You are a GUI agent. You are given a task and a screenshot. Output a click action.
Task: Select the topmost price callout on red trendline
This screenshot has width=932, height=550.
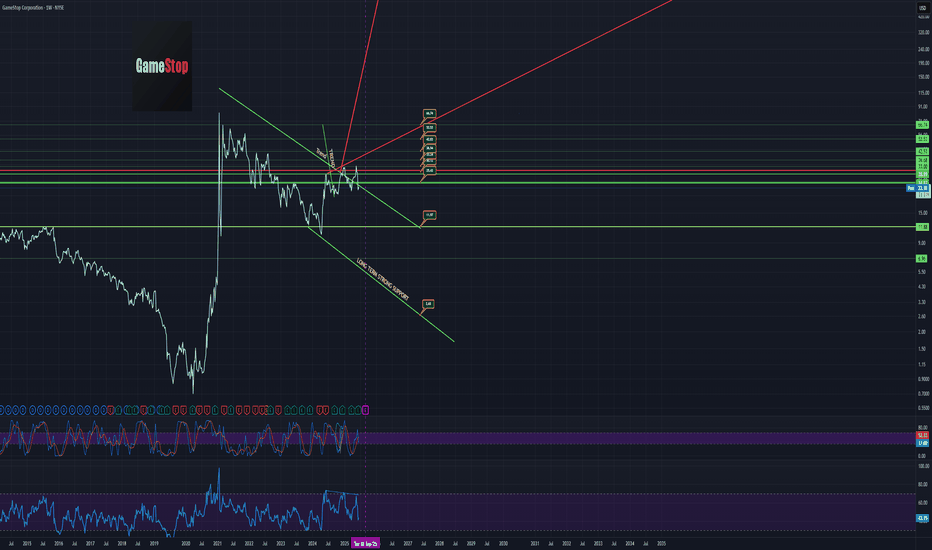(x=429, y=113)
